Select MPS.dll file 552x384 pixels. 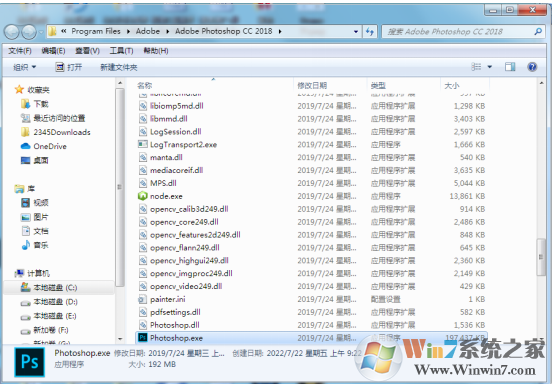click(x=158, y=183)
